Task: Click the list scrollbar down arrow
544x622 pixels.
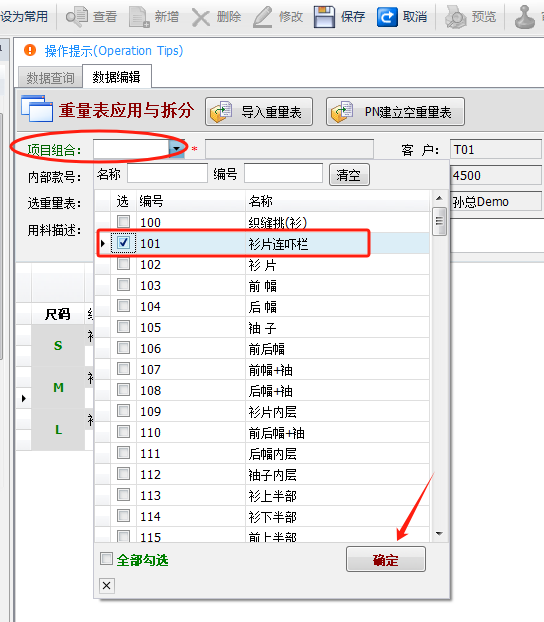Action: (x=439, y=534)
